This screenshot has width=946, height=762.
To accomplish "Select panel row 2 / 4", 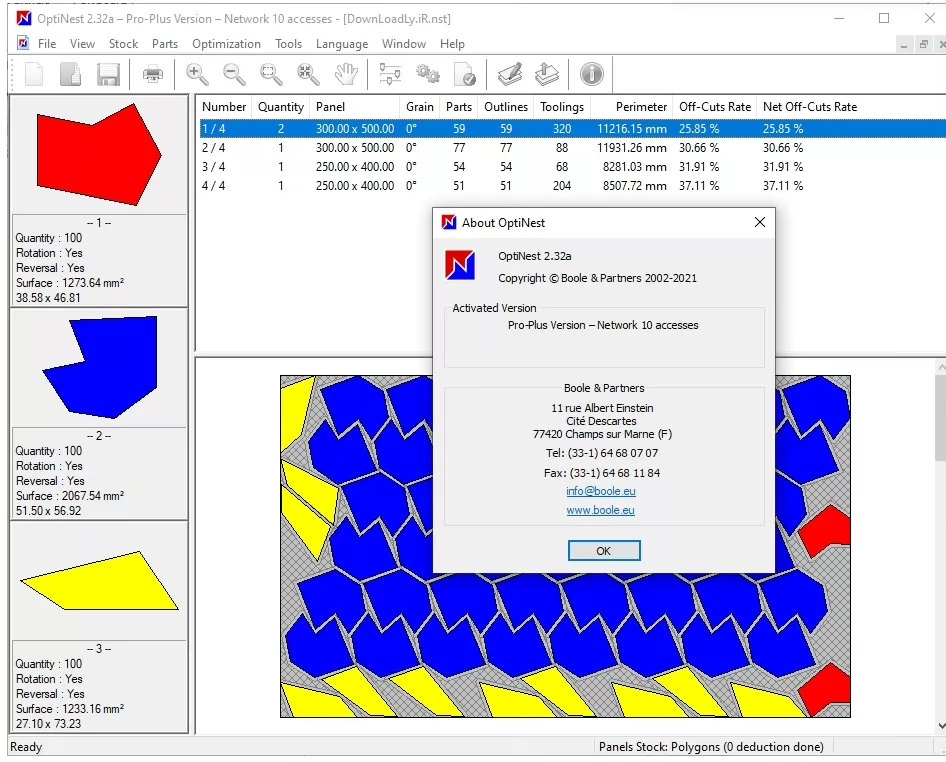I will coord(573,148).
